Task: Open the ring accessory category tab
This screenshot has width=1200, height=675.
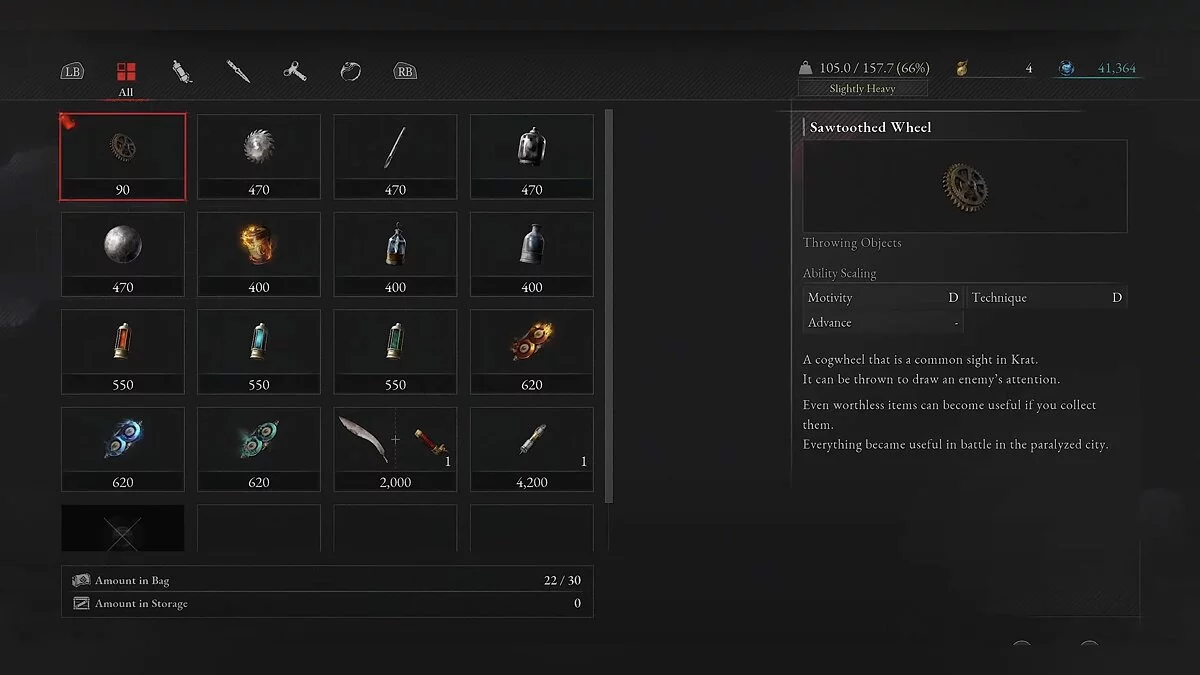Action: [350, 72]
